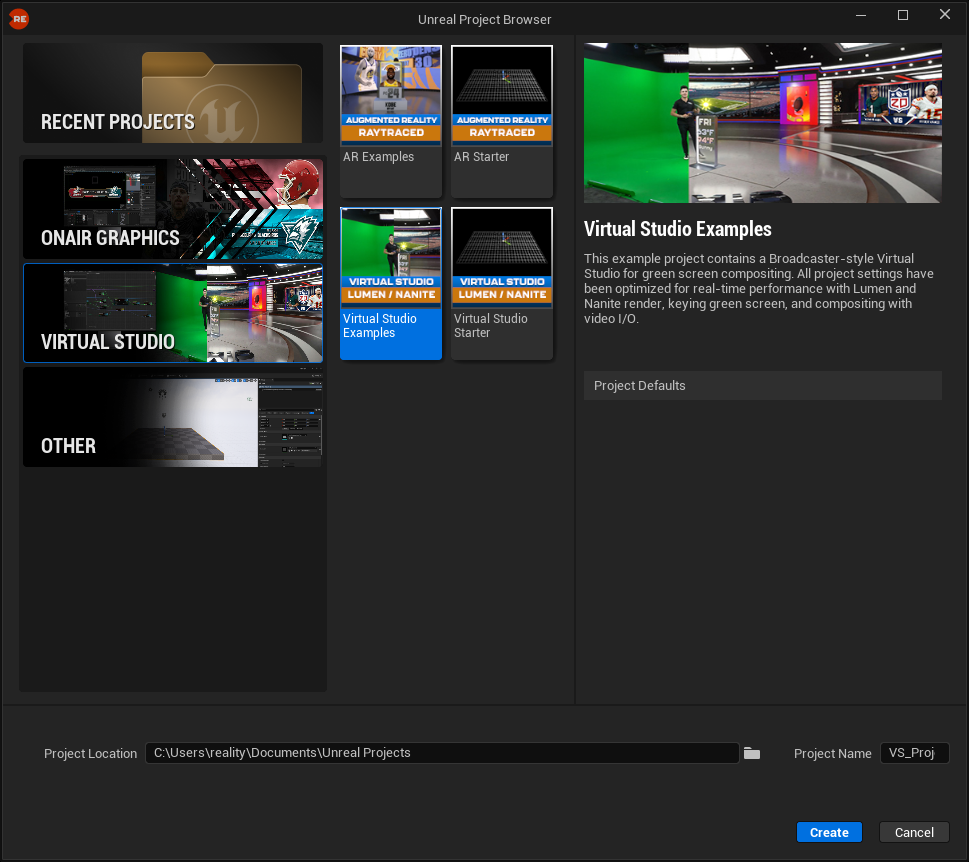The image size is (969, 862).
Task: Click the large template preview image
Action: [x=762, y=123]
